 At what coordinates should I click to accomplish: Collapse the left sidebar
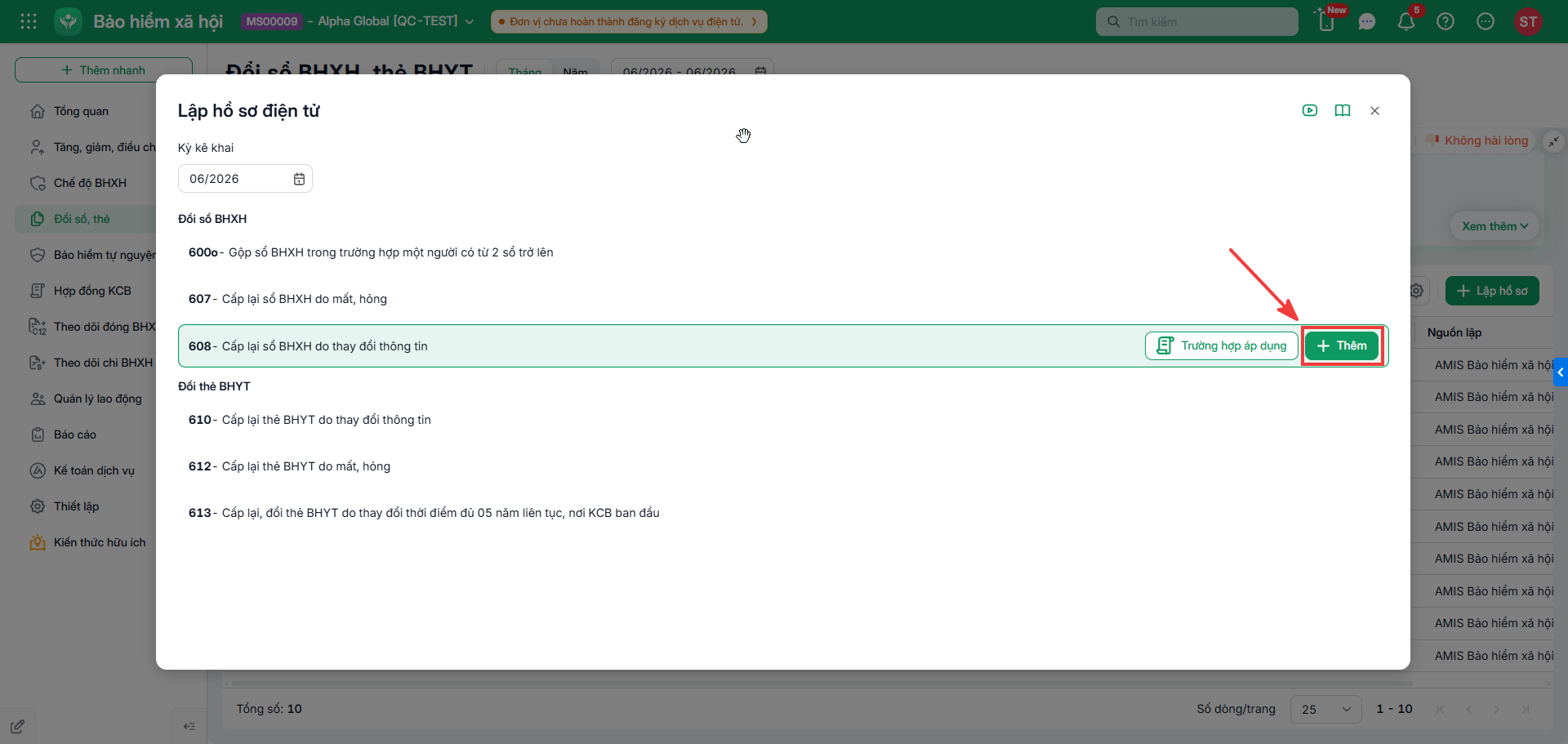click(189, 726)
